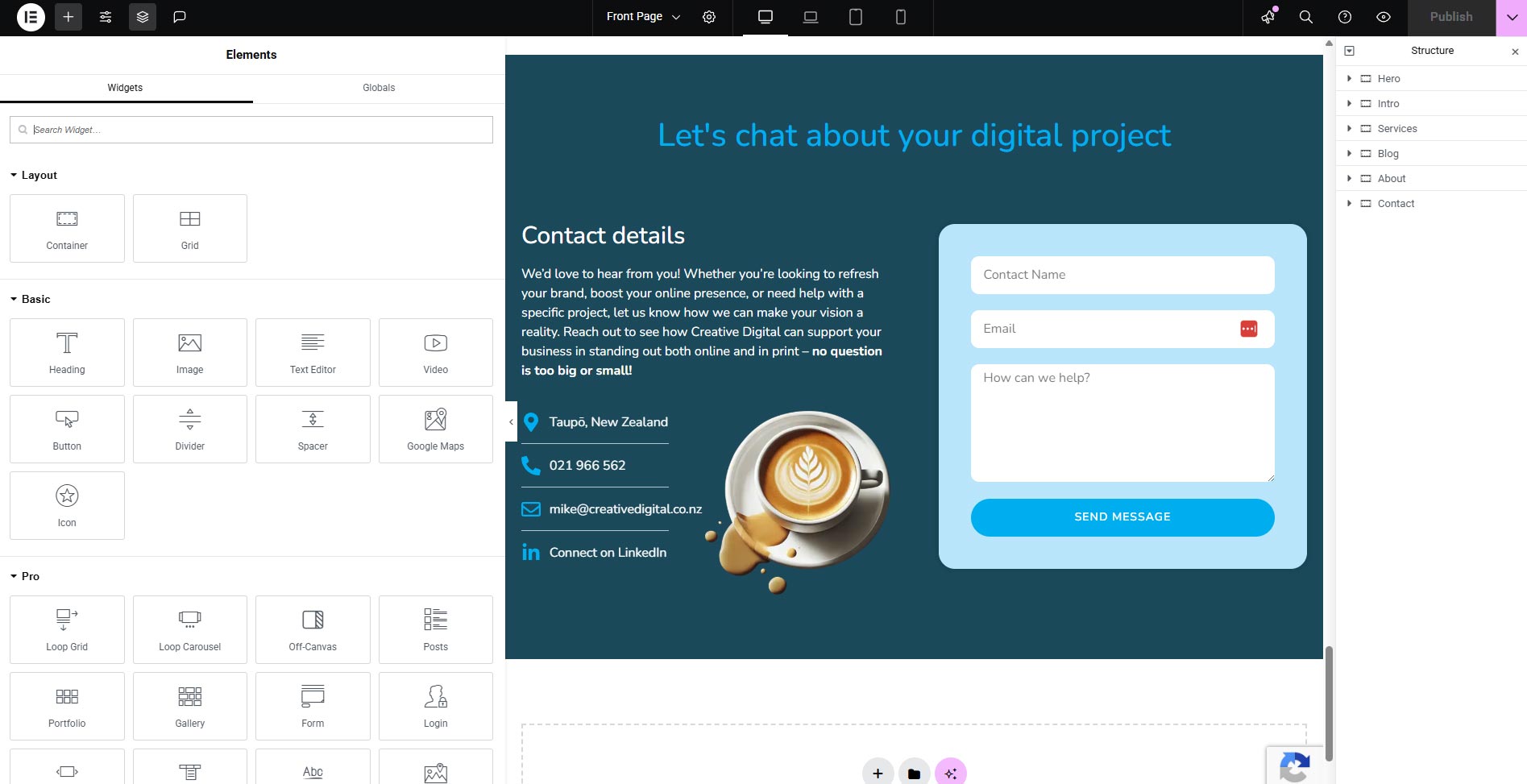Image resolution: width=1527 pixels, height=784 pixels.
Task: Click the Publish button
Action: [x=1451, y=16]
